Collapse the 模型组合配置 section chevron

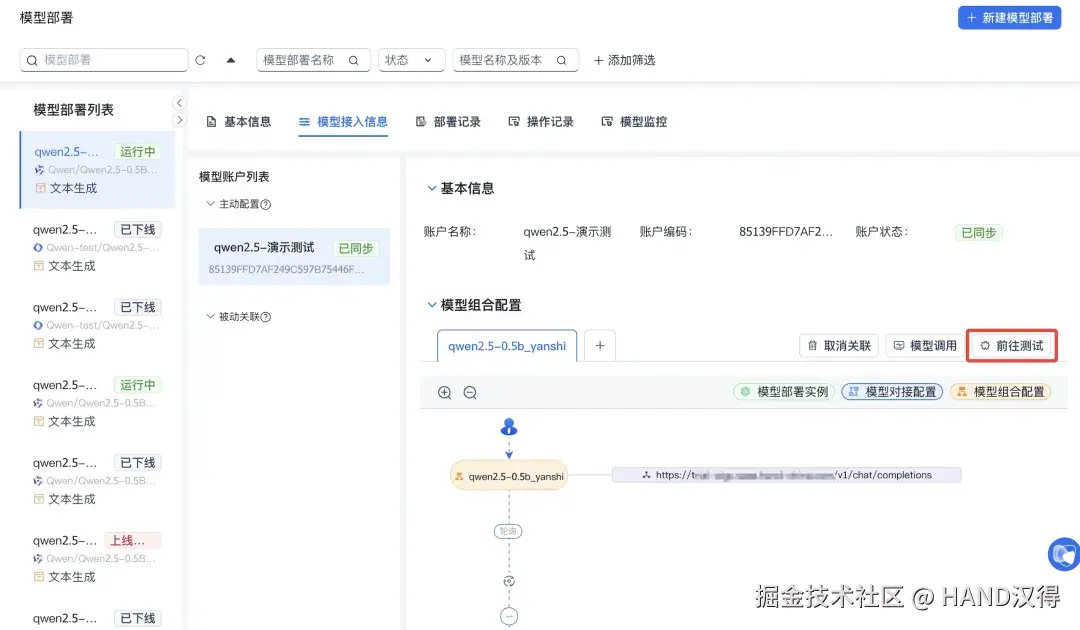click(432, 304)
